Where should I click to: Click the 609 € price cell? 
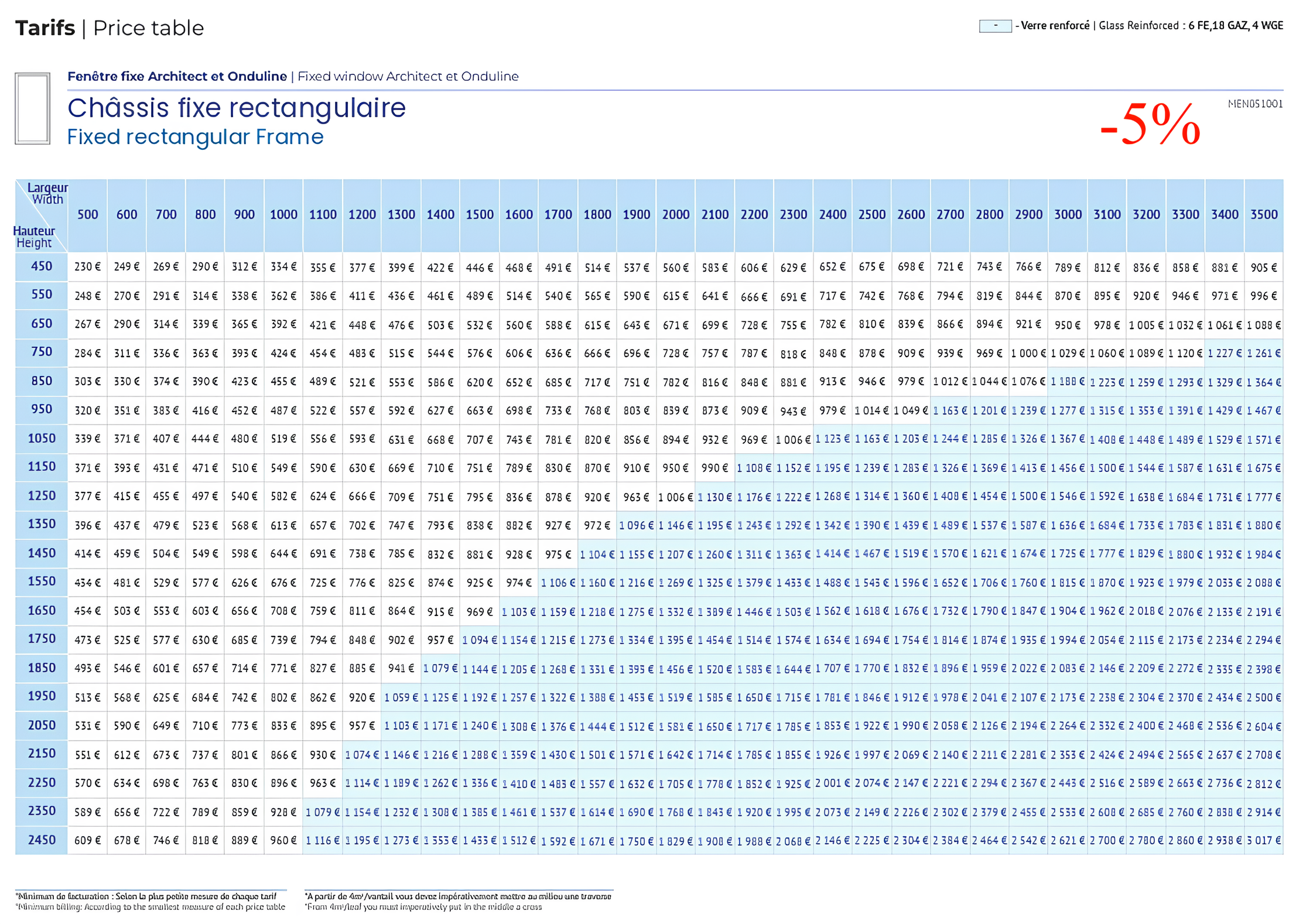click(88, 841)
